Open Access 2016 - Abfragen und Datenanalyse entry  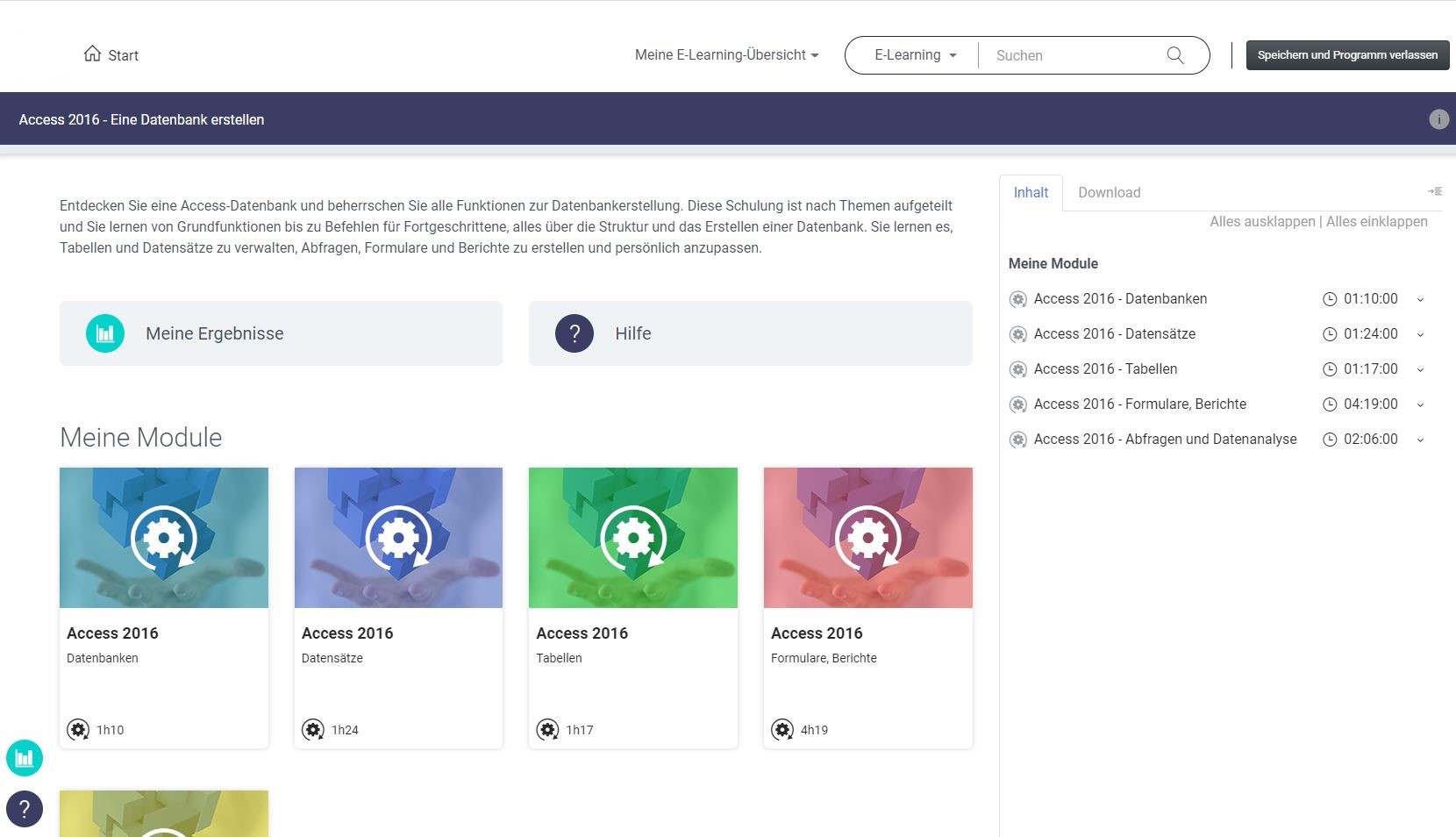tap(1165, 440)
